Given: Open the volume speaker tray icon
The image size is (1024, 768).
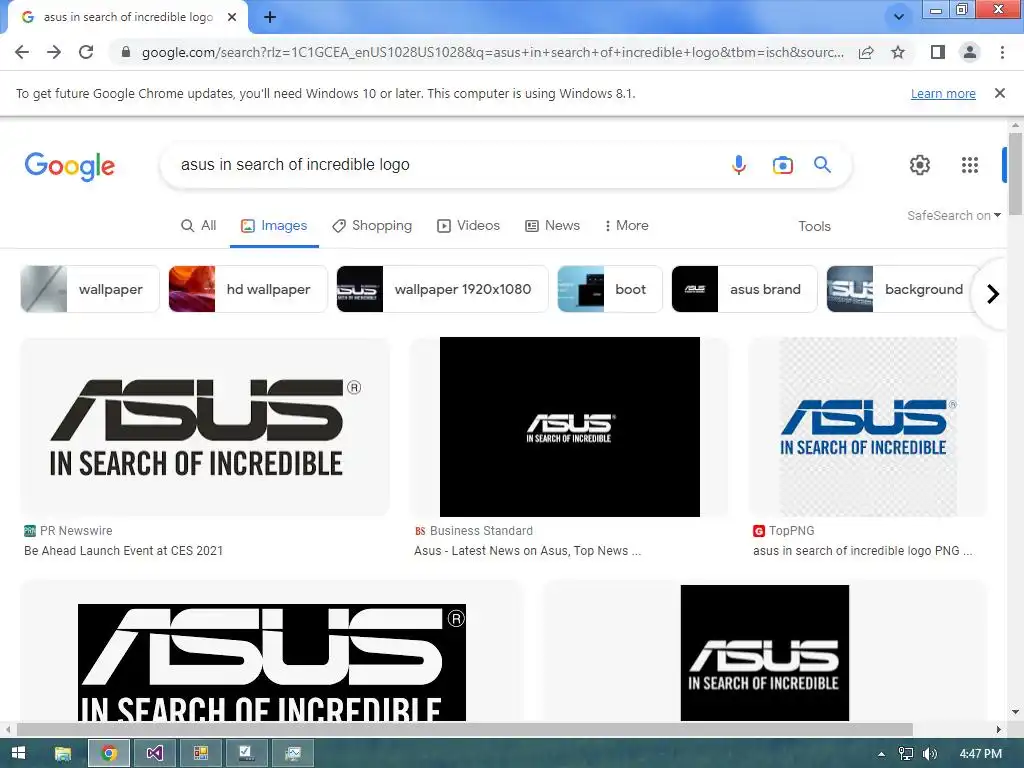Looking at the screenshot, I should click(929, 754).
